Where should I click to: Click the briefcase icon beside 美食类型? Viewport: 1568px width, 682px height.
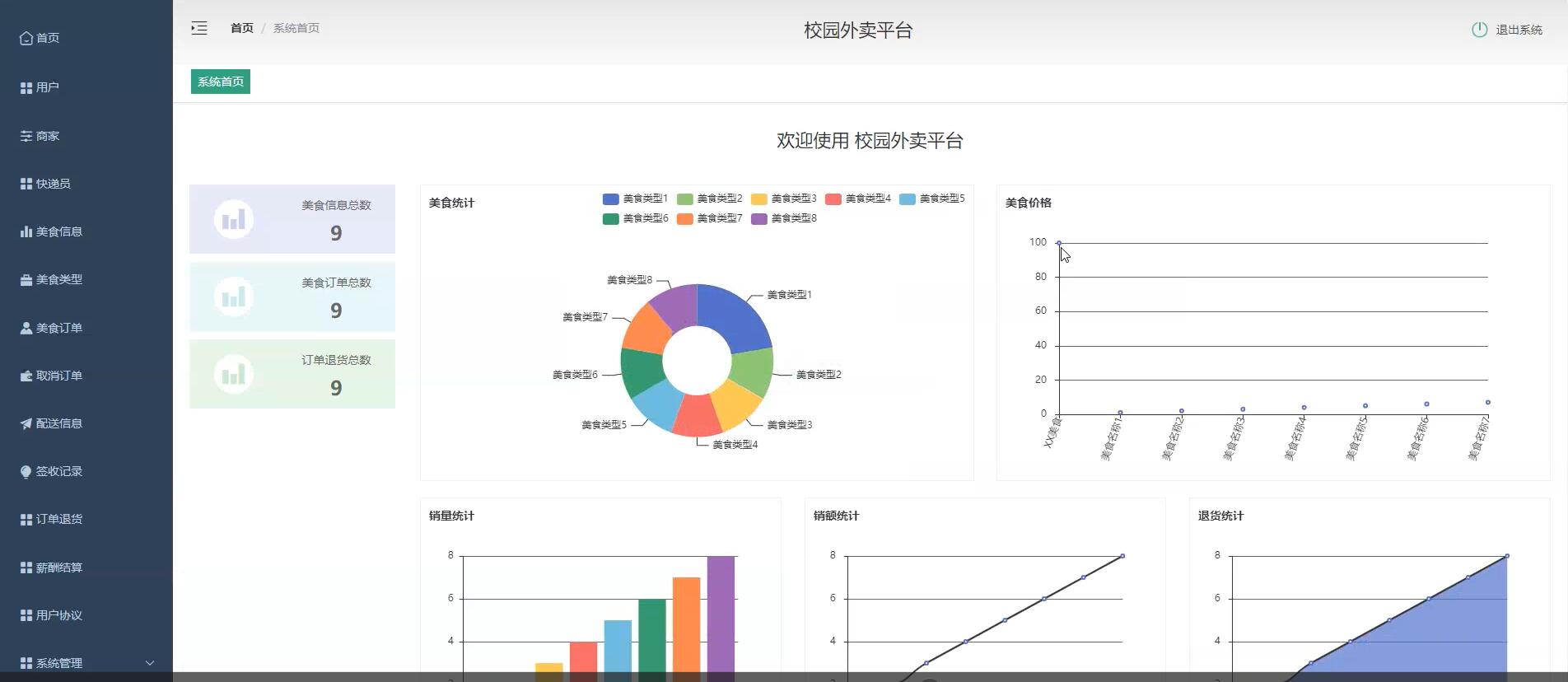(26, 279)
